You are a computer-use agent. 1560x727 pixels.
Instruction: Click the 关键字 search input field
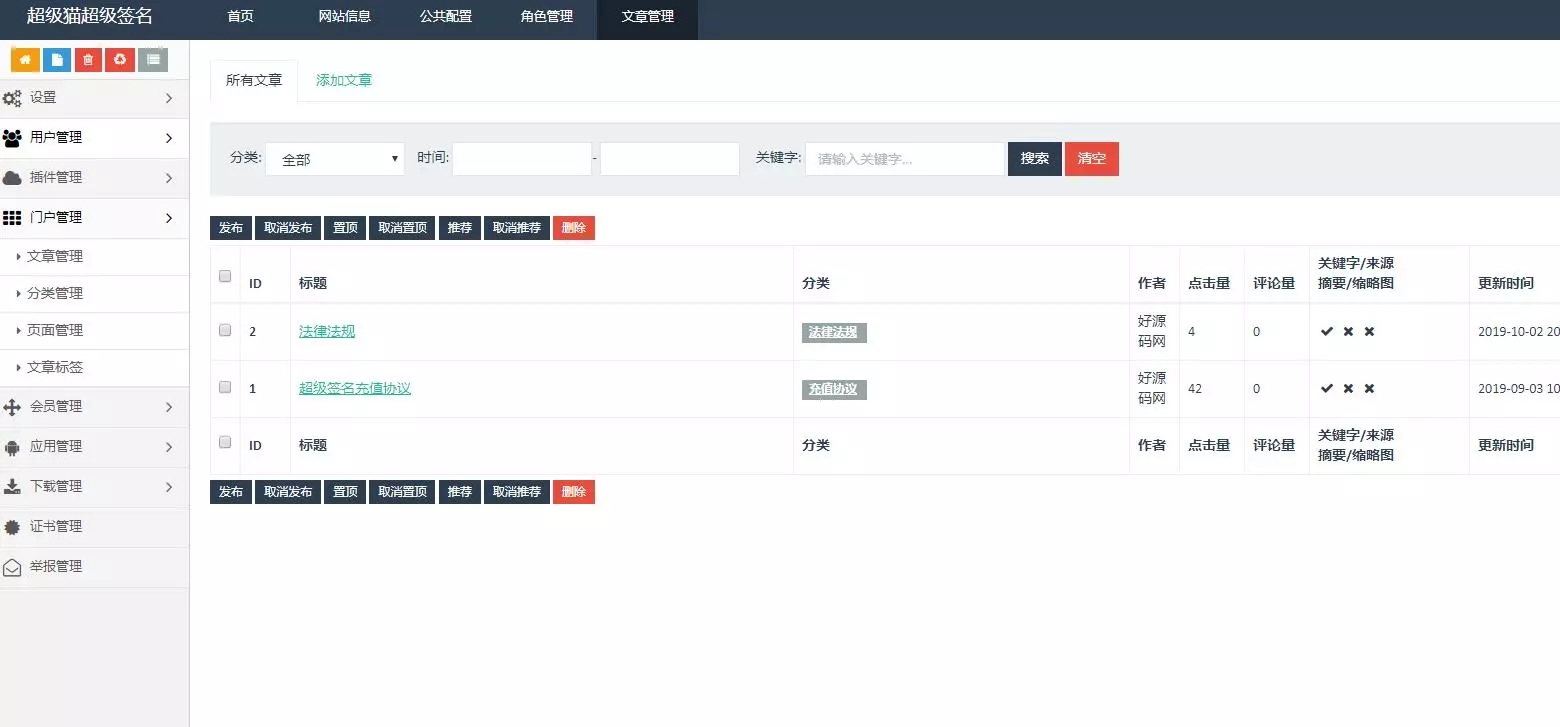pyautogui.click(x=904, y=159)
